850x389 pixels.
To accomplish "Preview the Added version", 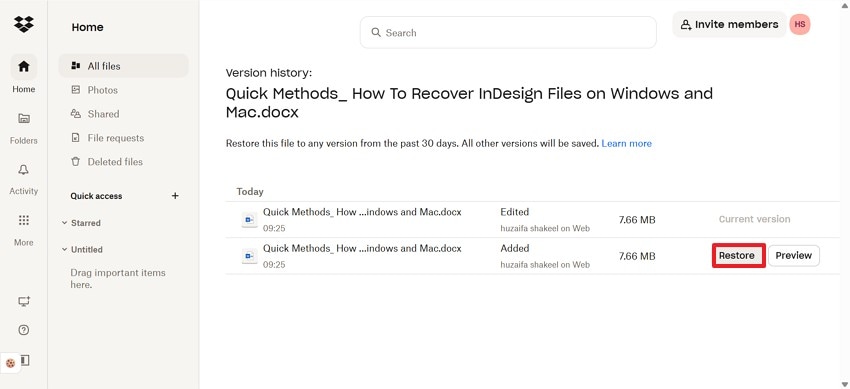I will 794,256.
